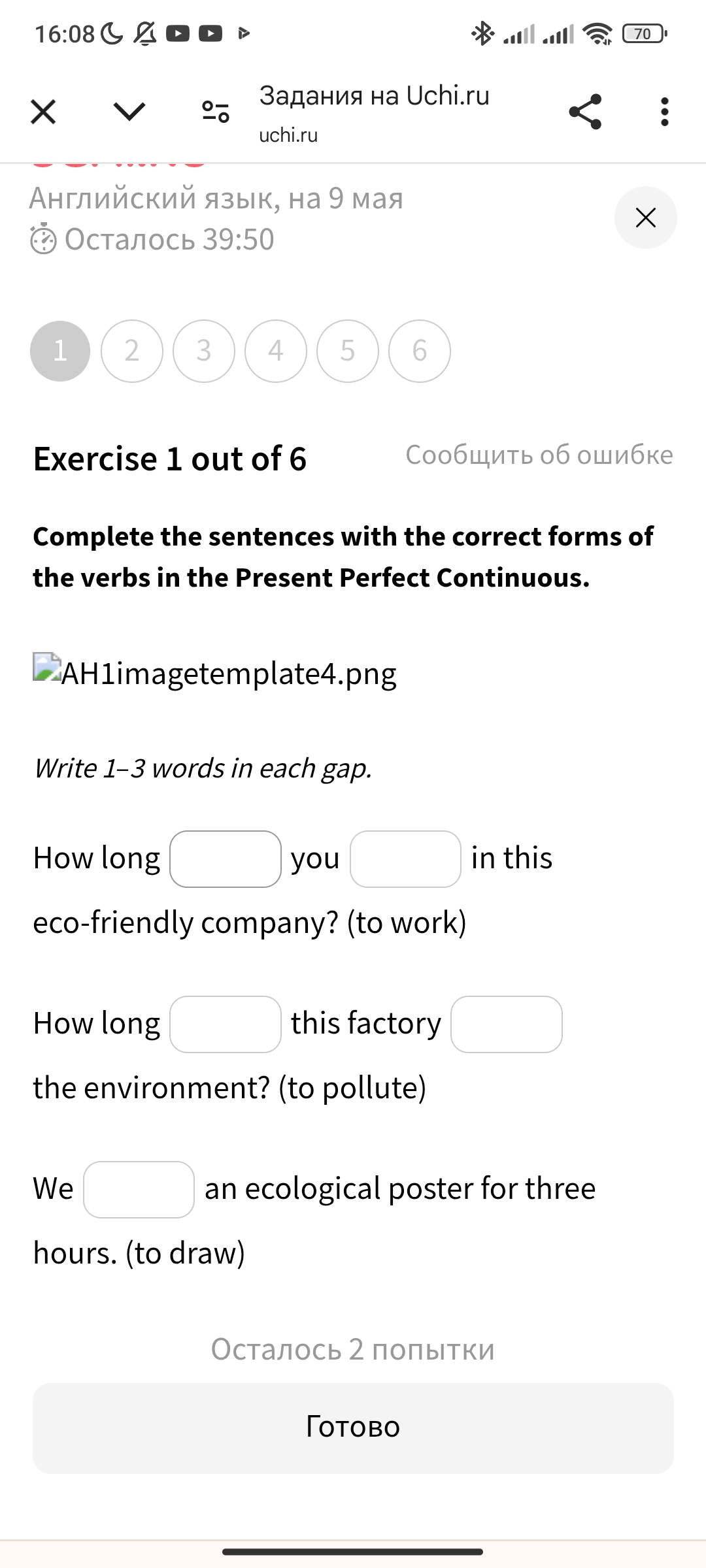Focus the gap after "you"
The width and height of the screenshot is (706, 1568).
pos(405,859)
